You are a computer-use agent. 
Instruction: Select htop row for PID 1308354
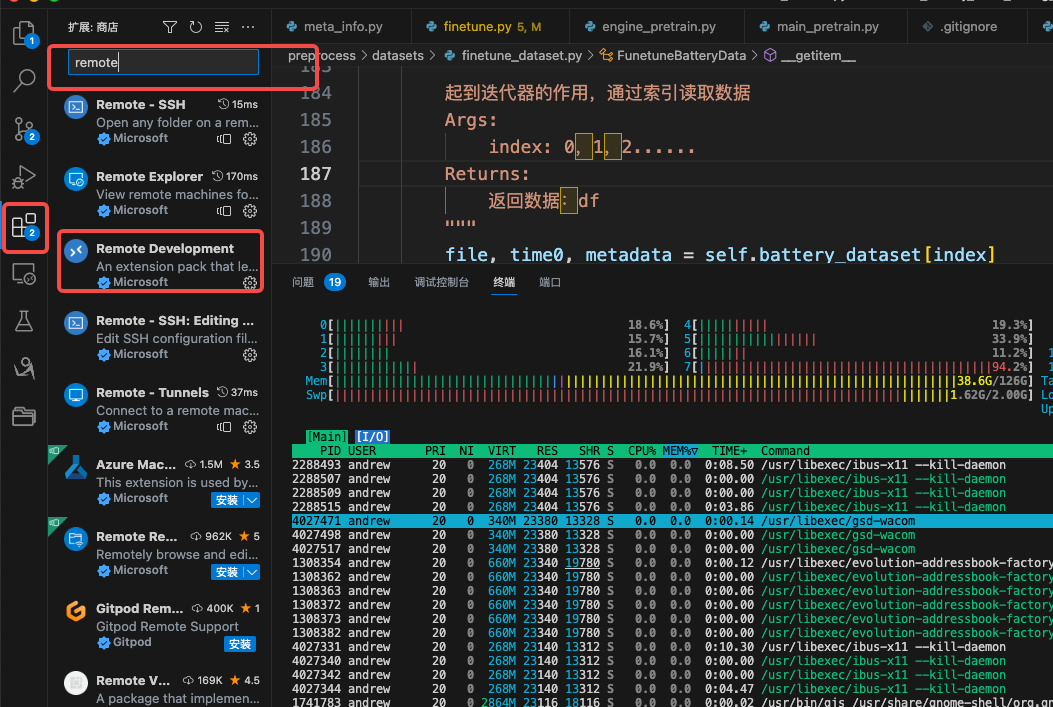tap(672, 563)
